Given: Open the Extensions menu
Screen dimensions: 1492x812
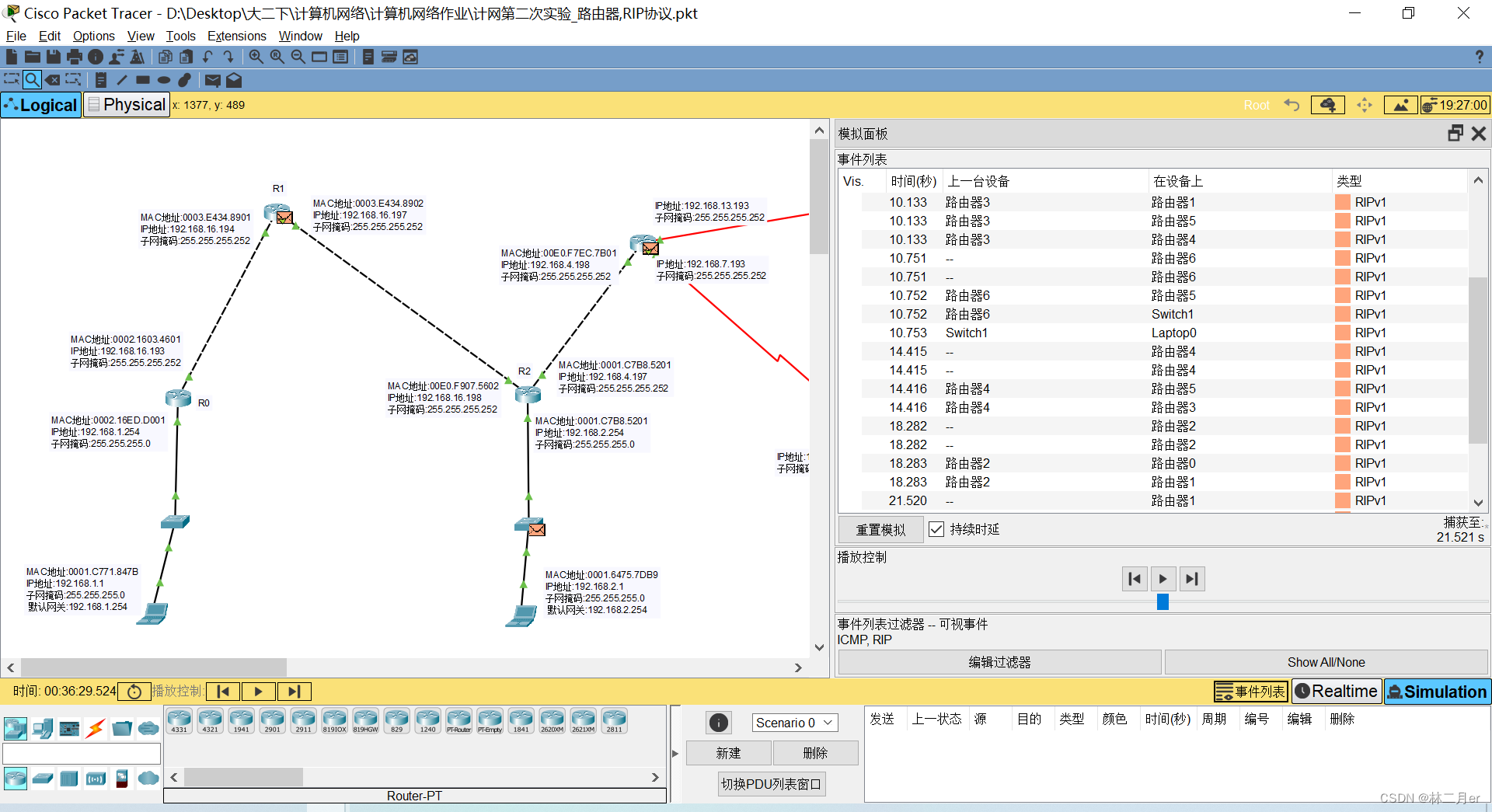Looking at the screenshot, I should (x=237, y=36).
